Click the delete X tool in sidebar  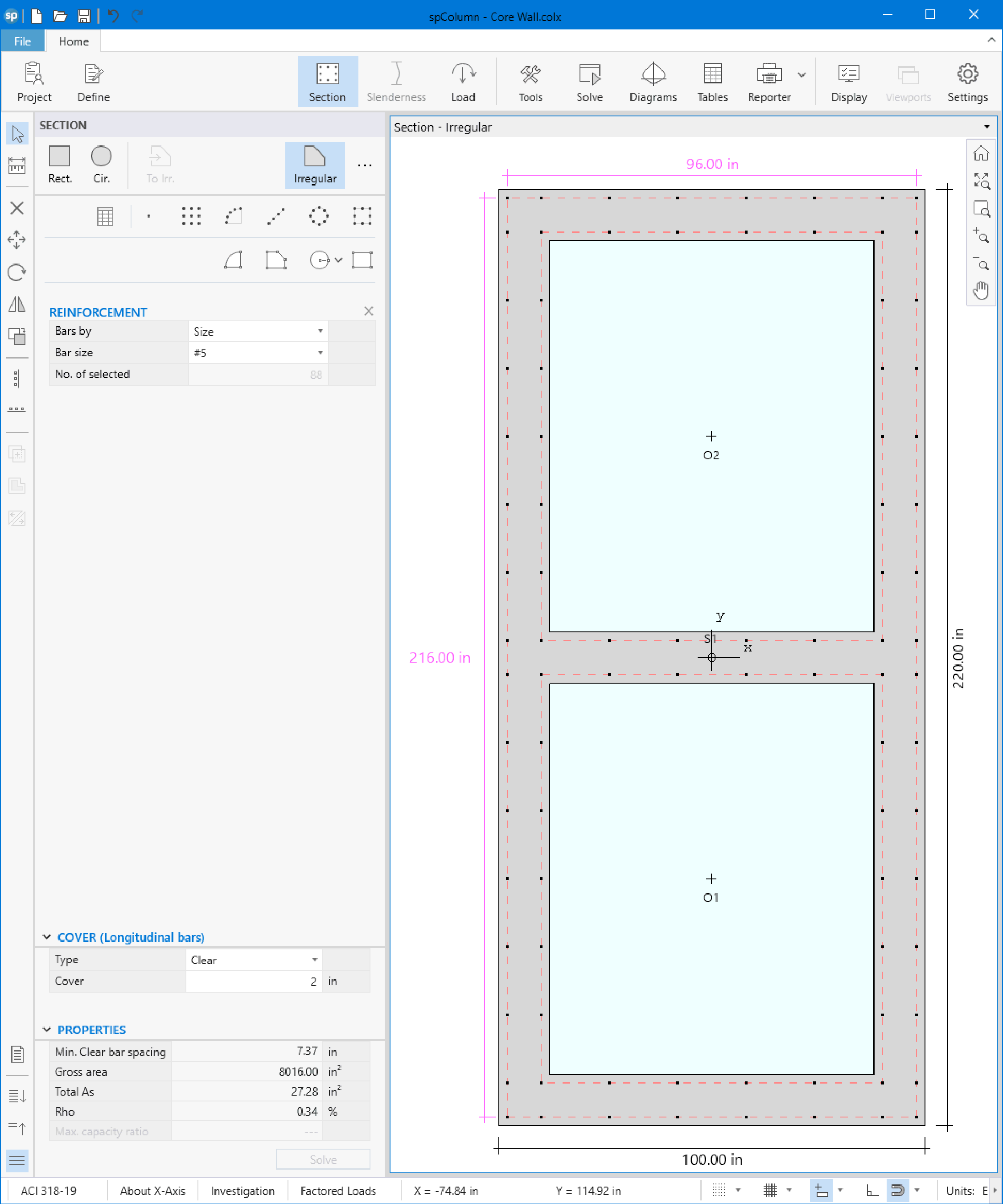pos(17,207)
